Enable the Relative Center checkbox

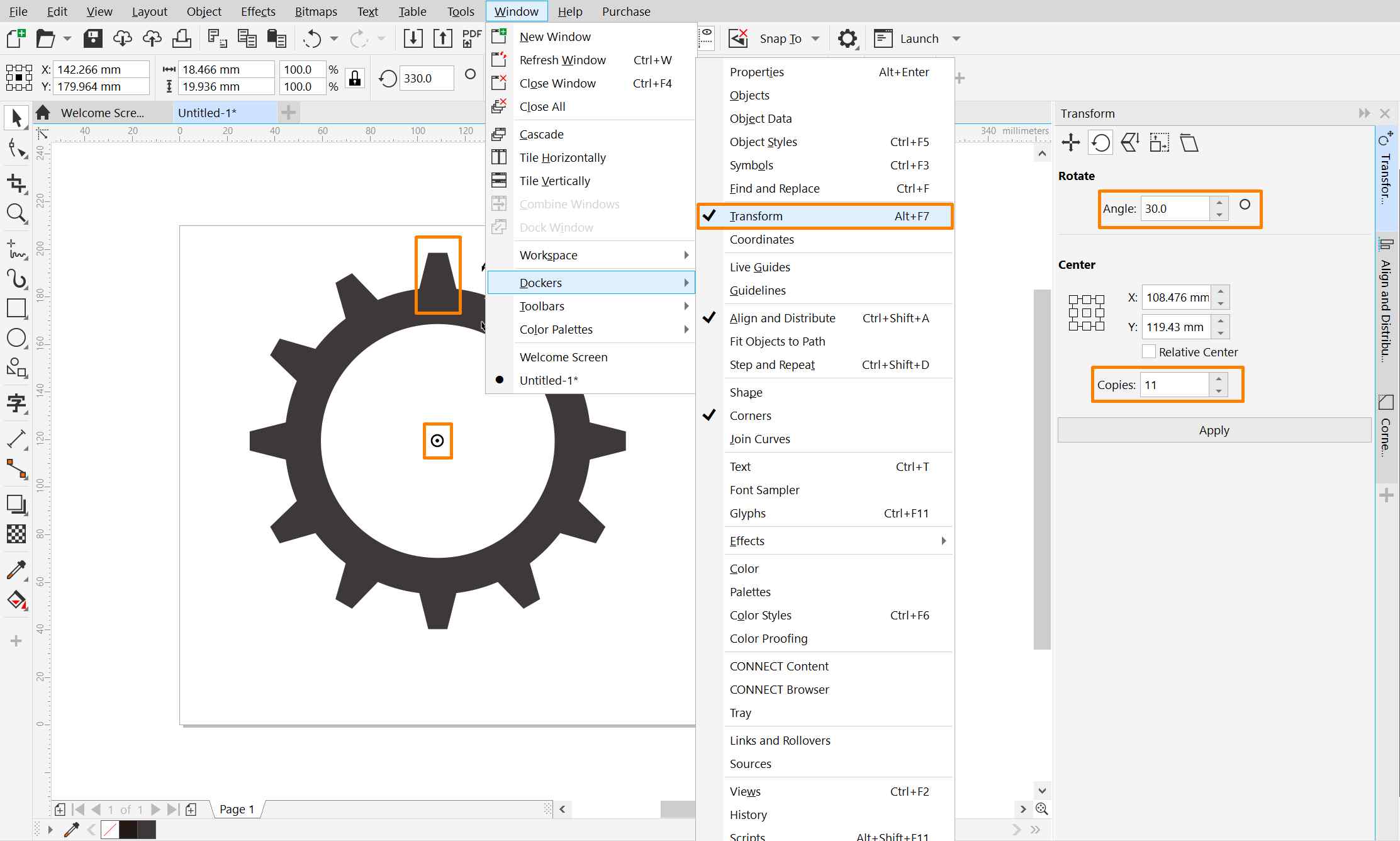pos(1149,352)
